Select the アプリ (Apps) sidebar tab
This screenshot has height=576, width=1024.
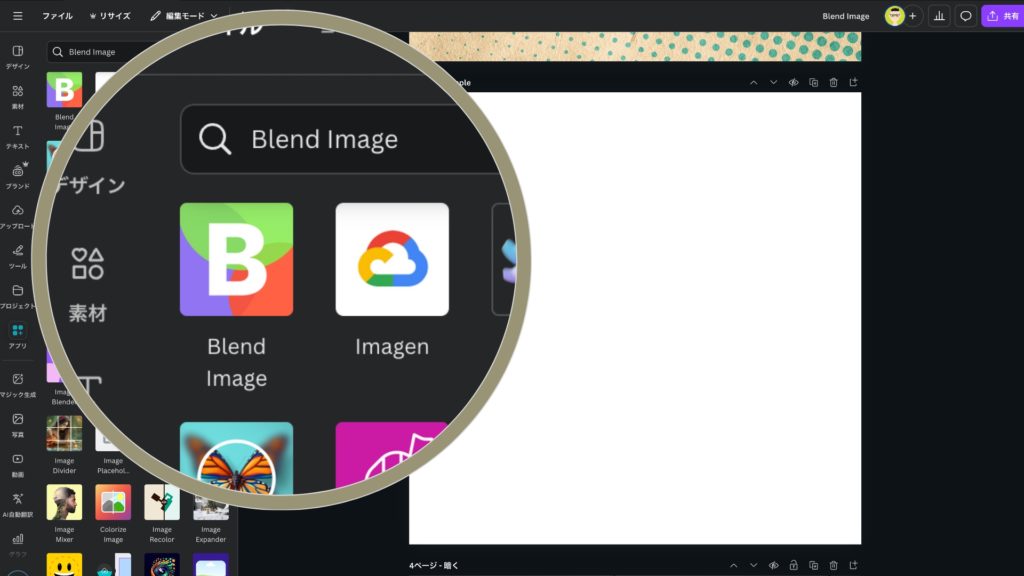point(17,335)
